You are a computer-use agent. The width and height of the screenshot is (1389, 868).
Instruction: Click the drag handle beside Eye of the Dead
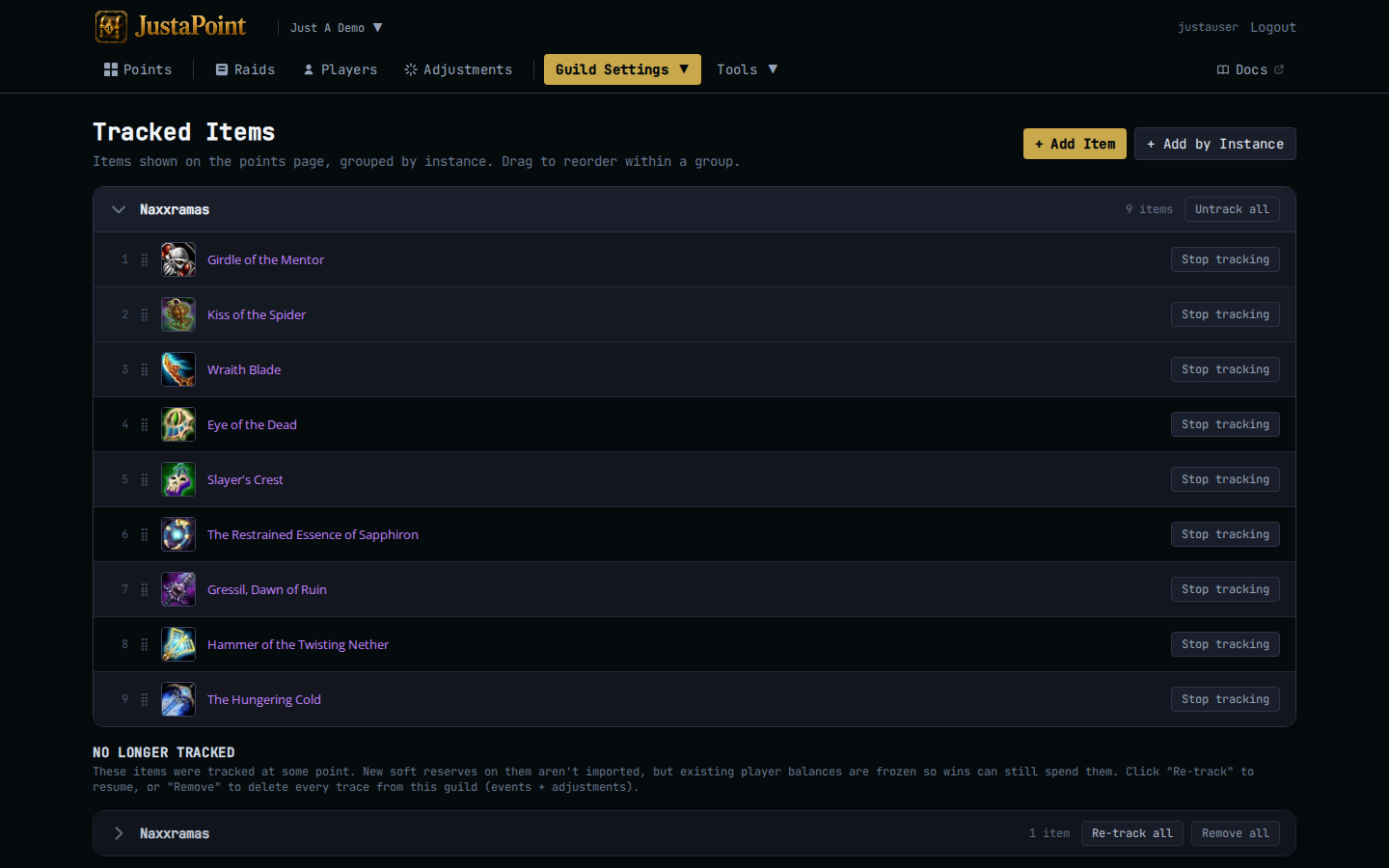pyautogui.click(x=145, y=424)
